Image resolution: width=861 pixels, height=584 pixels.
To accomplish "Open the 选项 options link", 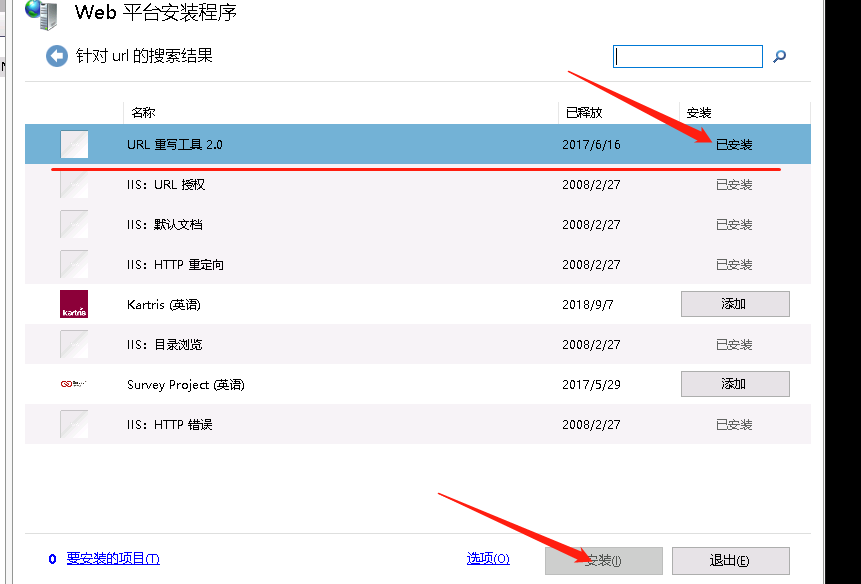I will tap(487, 559).
